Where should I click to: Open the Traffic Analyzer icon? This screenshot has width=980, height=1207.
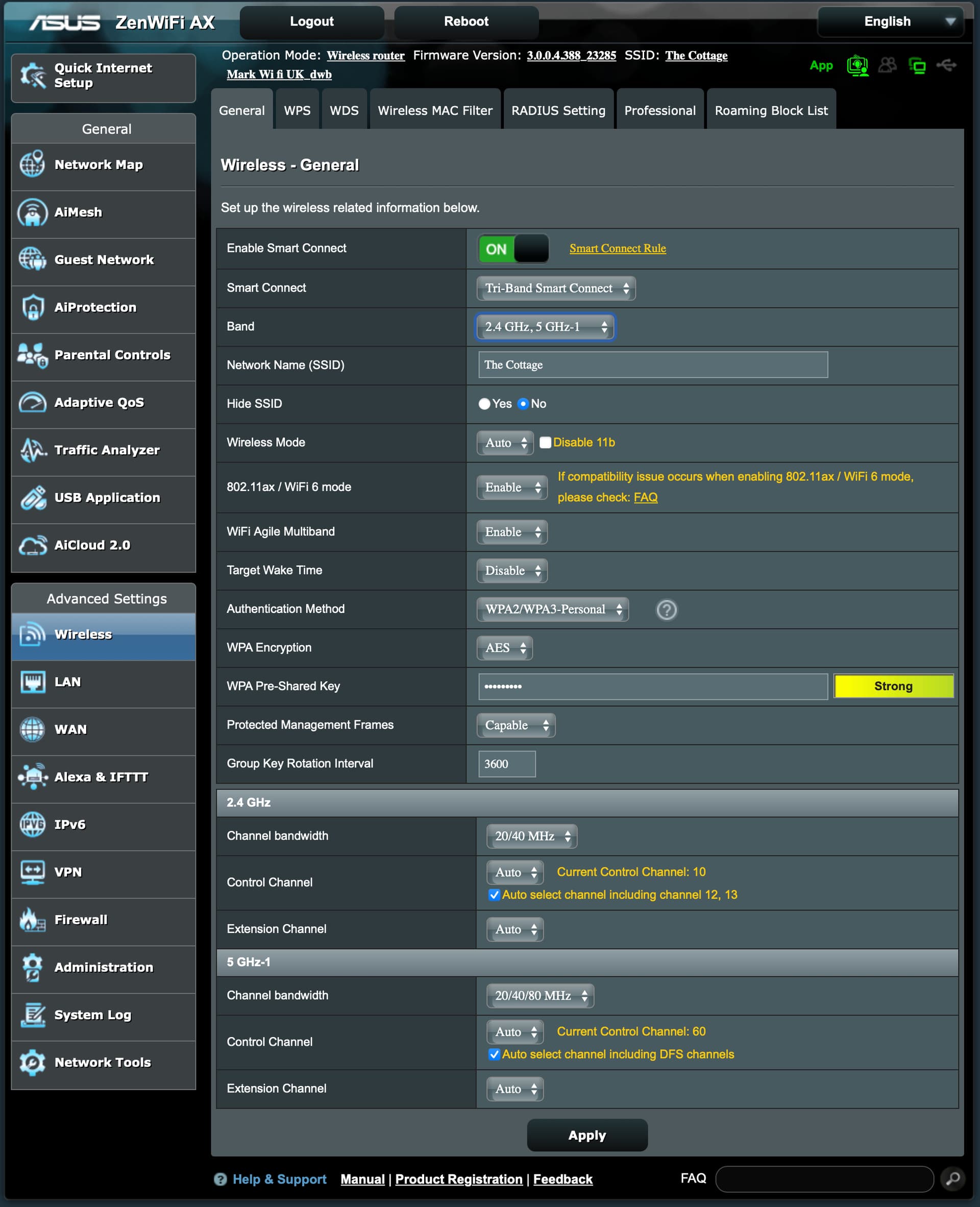32,451
